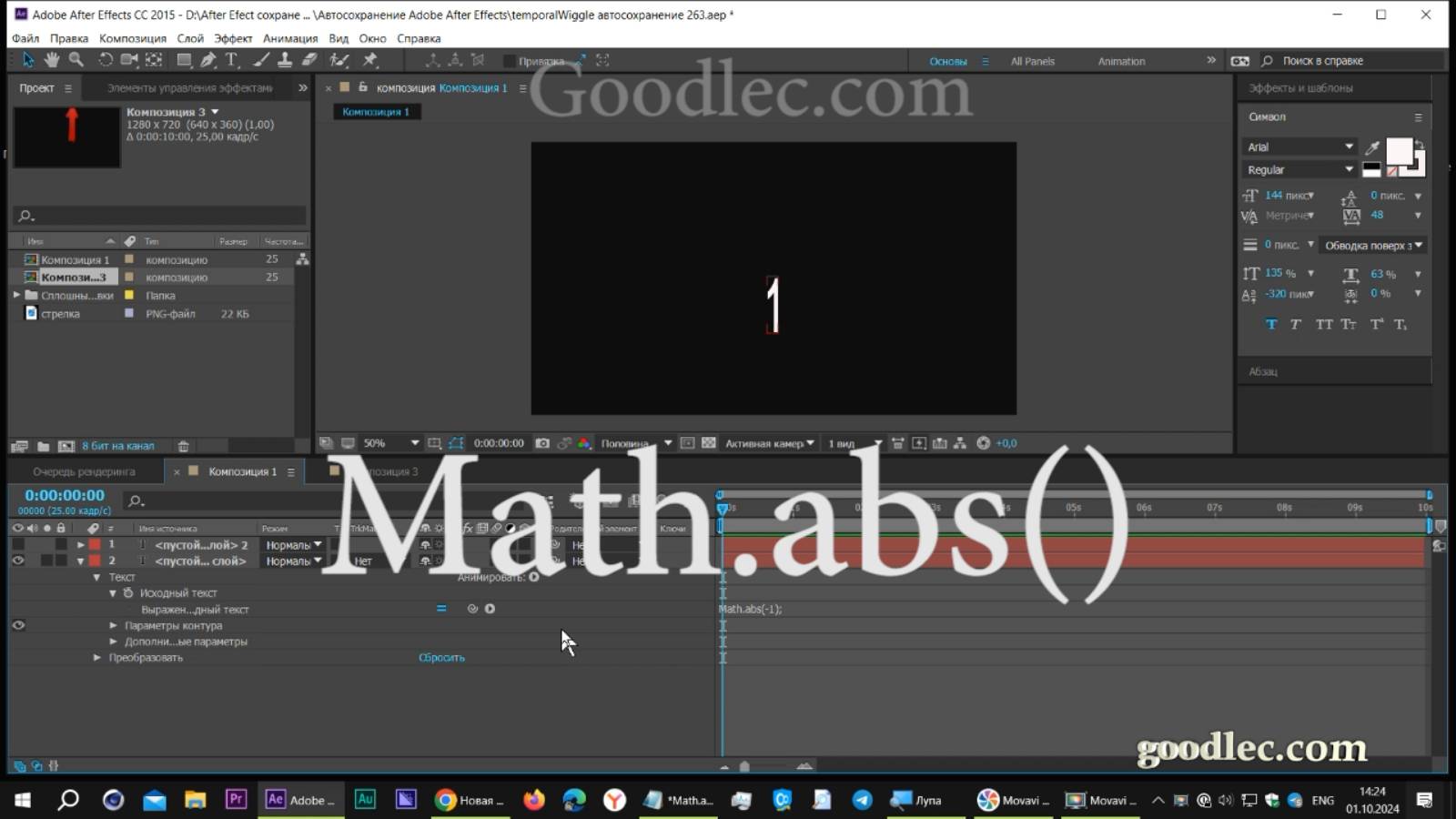Show layer 1 via its eye column

click(x=17, y=544)
